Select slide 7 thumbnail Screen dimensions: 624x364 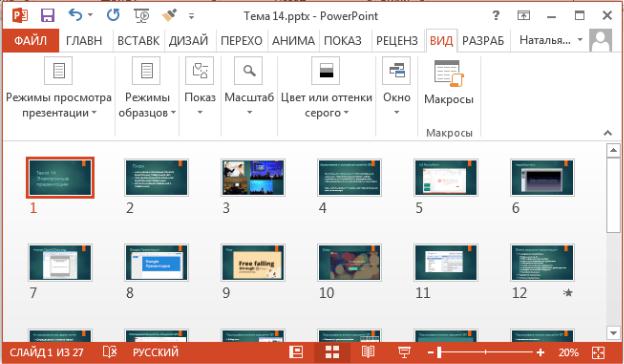point(60,263)
